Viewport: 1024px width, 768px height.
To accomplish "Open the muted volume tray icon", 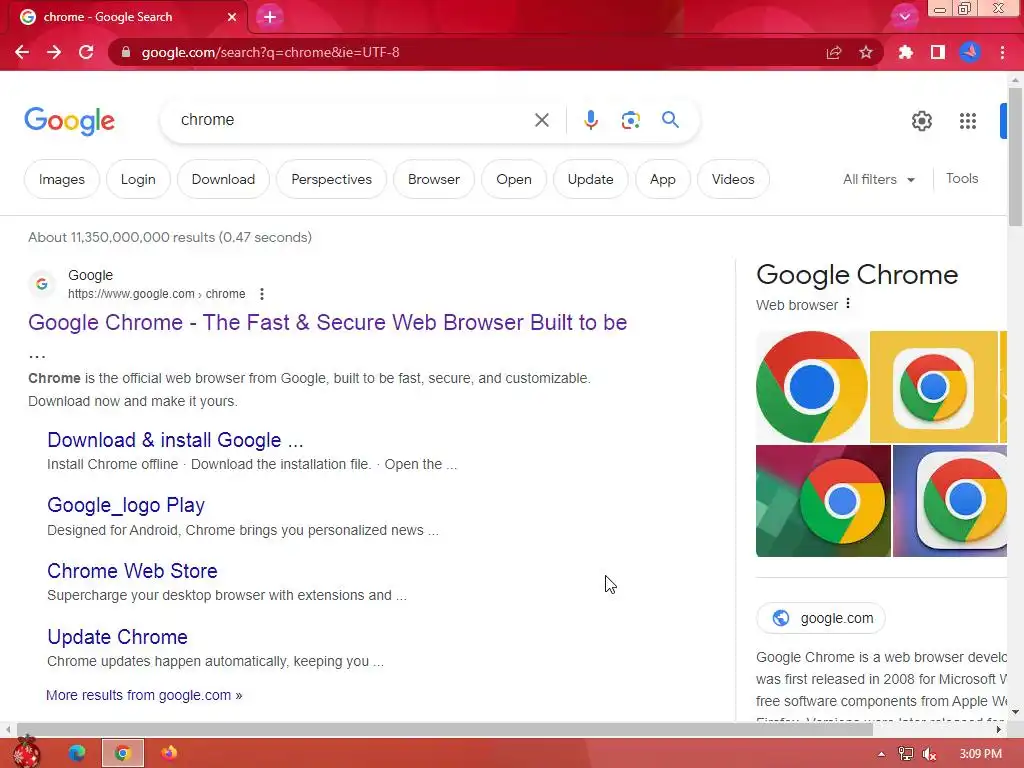I will (x=929, y=754).
